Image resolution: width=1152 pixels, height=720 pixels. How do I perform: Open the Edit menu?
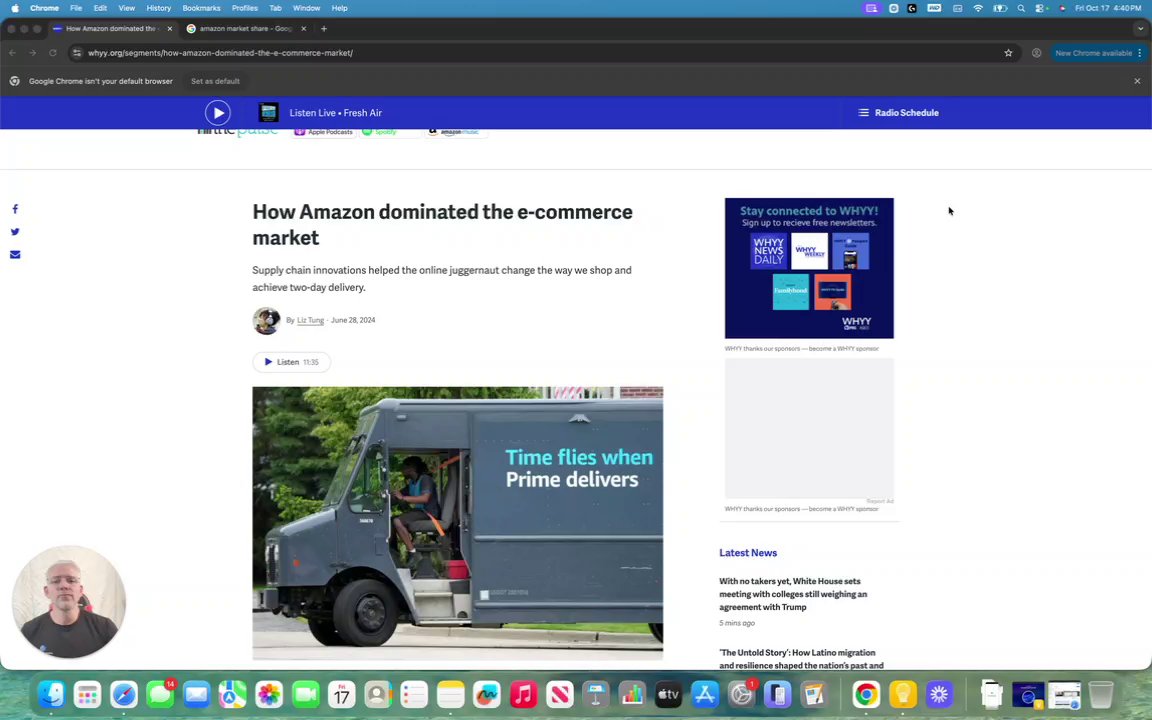(100, 8)
